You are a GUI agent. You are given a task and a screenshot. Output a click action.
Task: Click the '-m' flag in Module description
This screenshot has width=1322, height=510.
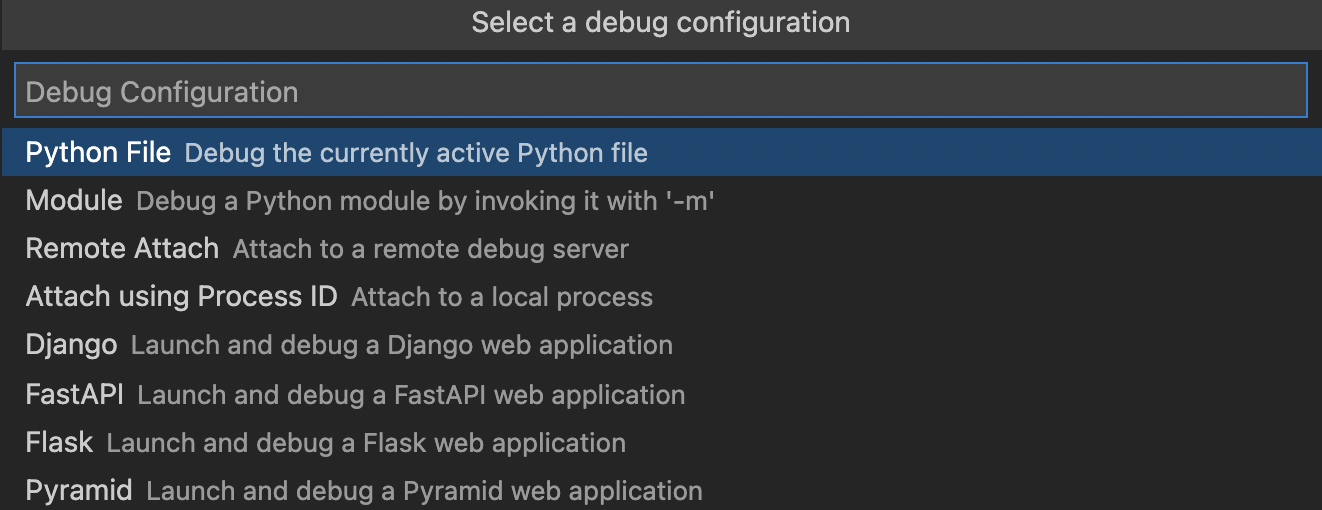coord(690,201)
